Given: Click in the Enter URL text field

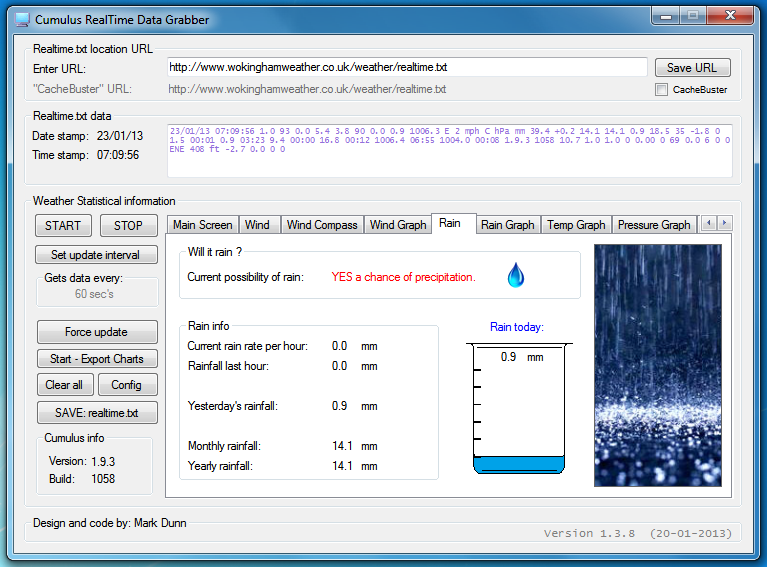Looking at the screenshot, I should [407, 68].
